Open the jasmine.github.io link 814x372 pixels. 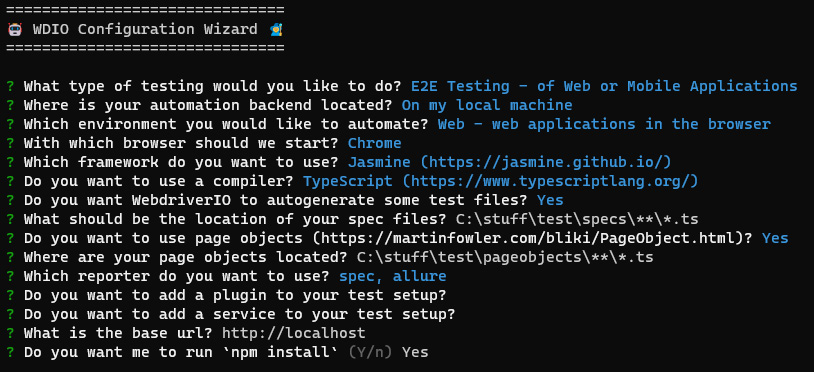[546, 162]
